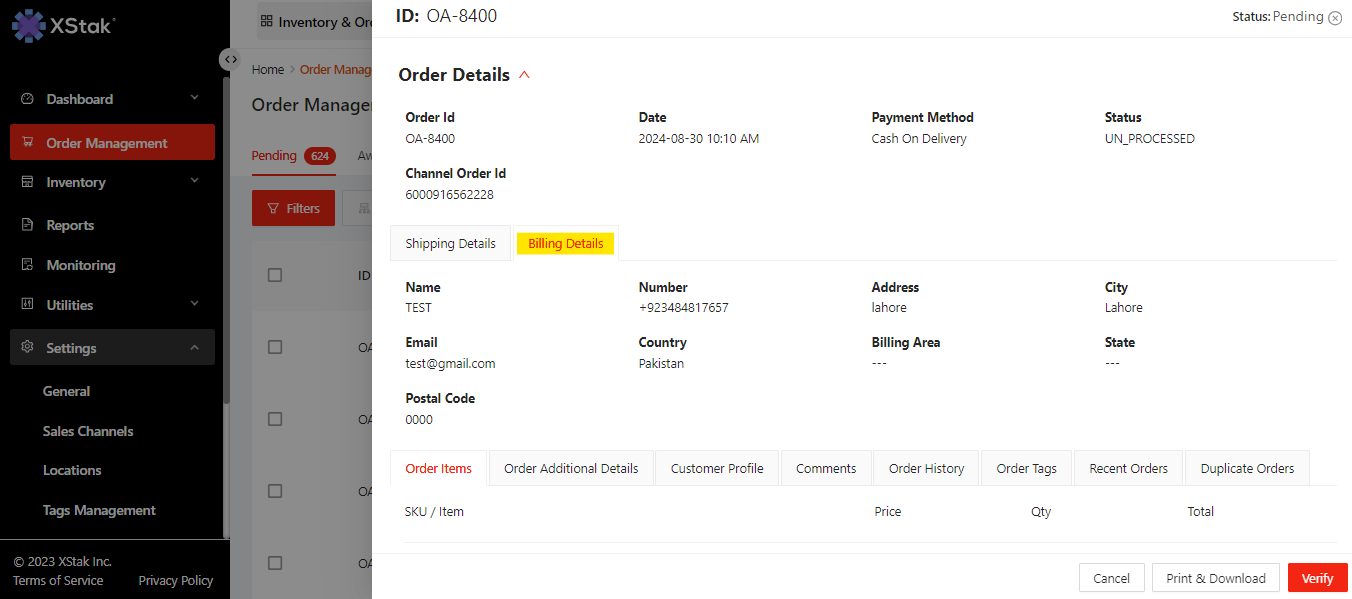The image size is (1352, 599).
Task: Click the Reports document icon
Action: point(27,225)
